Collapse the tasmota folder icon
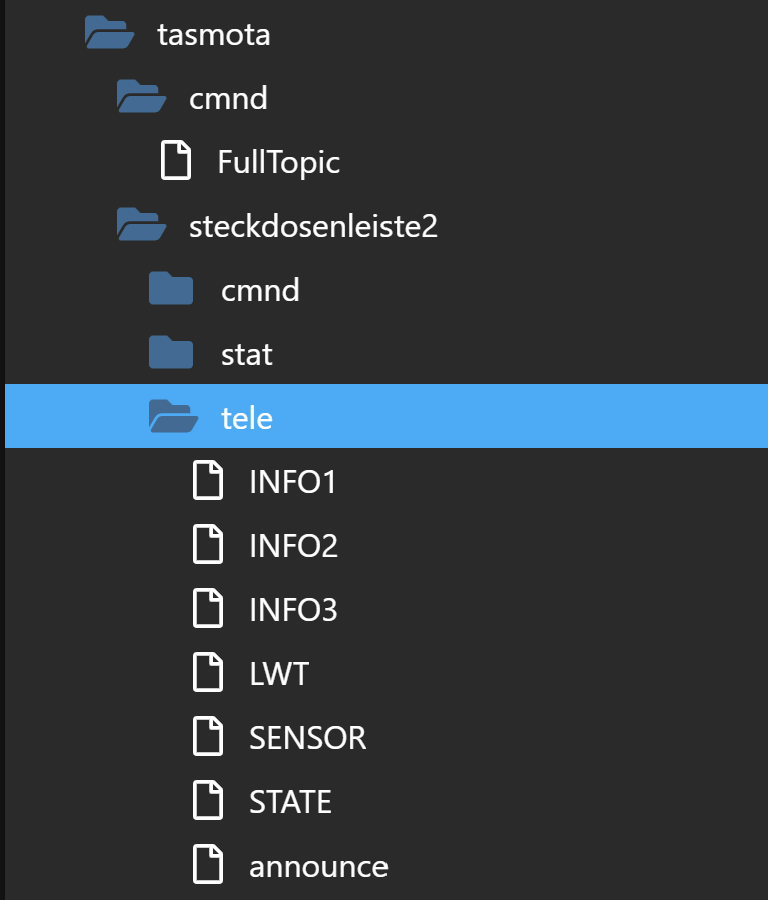The image size is (768, 900). 110,35
